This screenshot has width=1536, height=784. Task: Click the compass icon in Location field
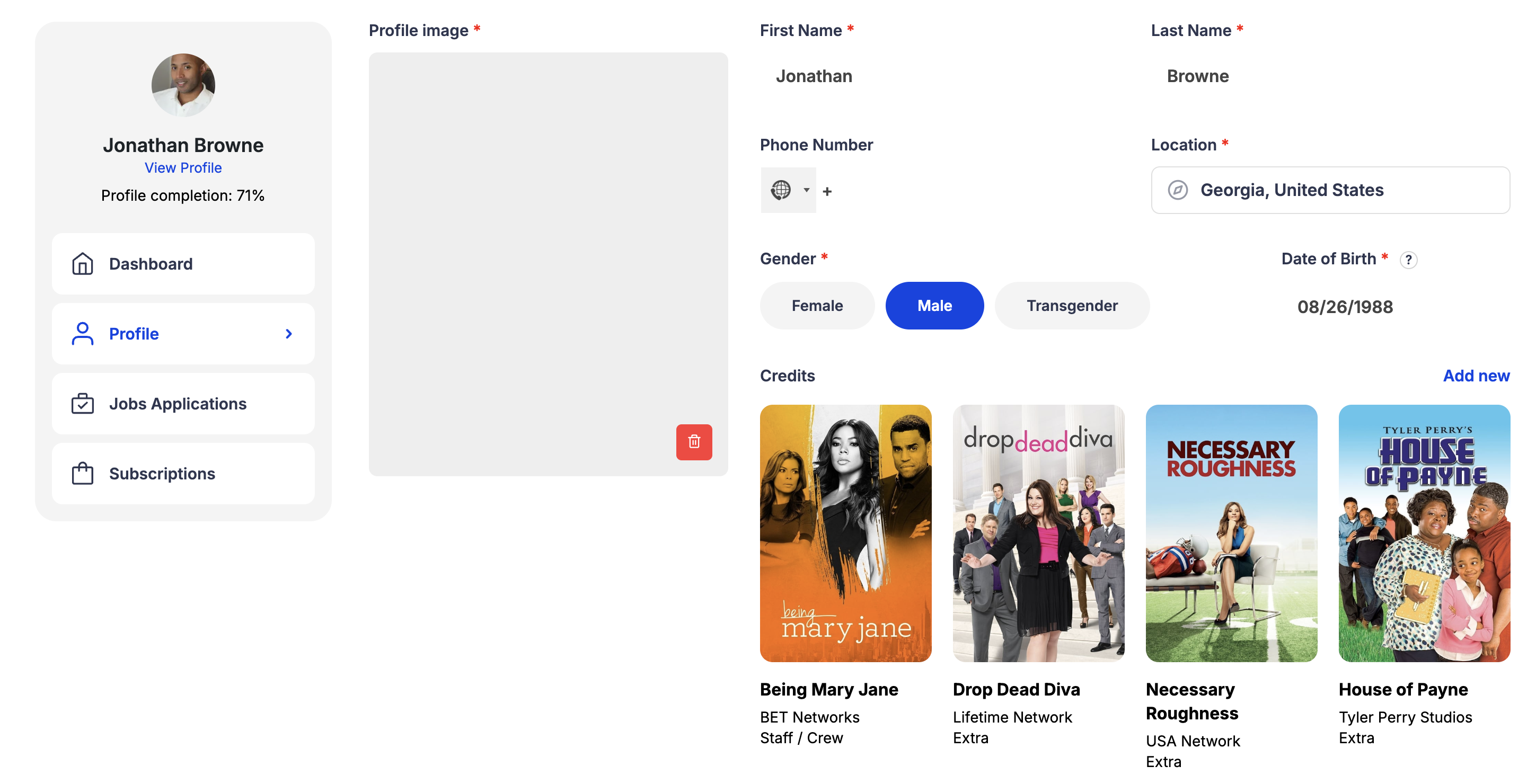click(x=1178, y=190)
